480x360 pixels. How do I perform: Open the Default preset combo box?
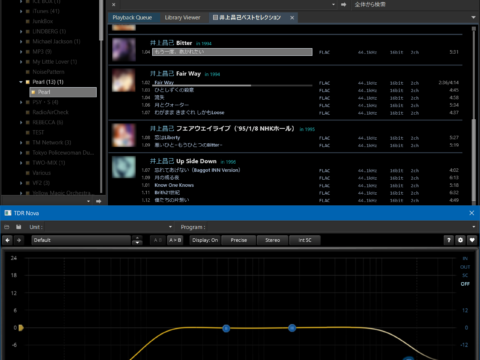(x=81, y=240)
